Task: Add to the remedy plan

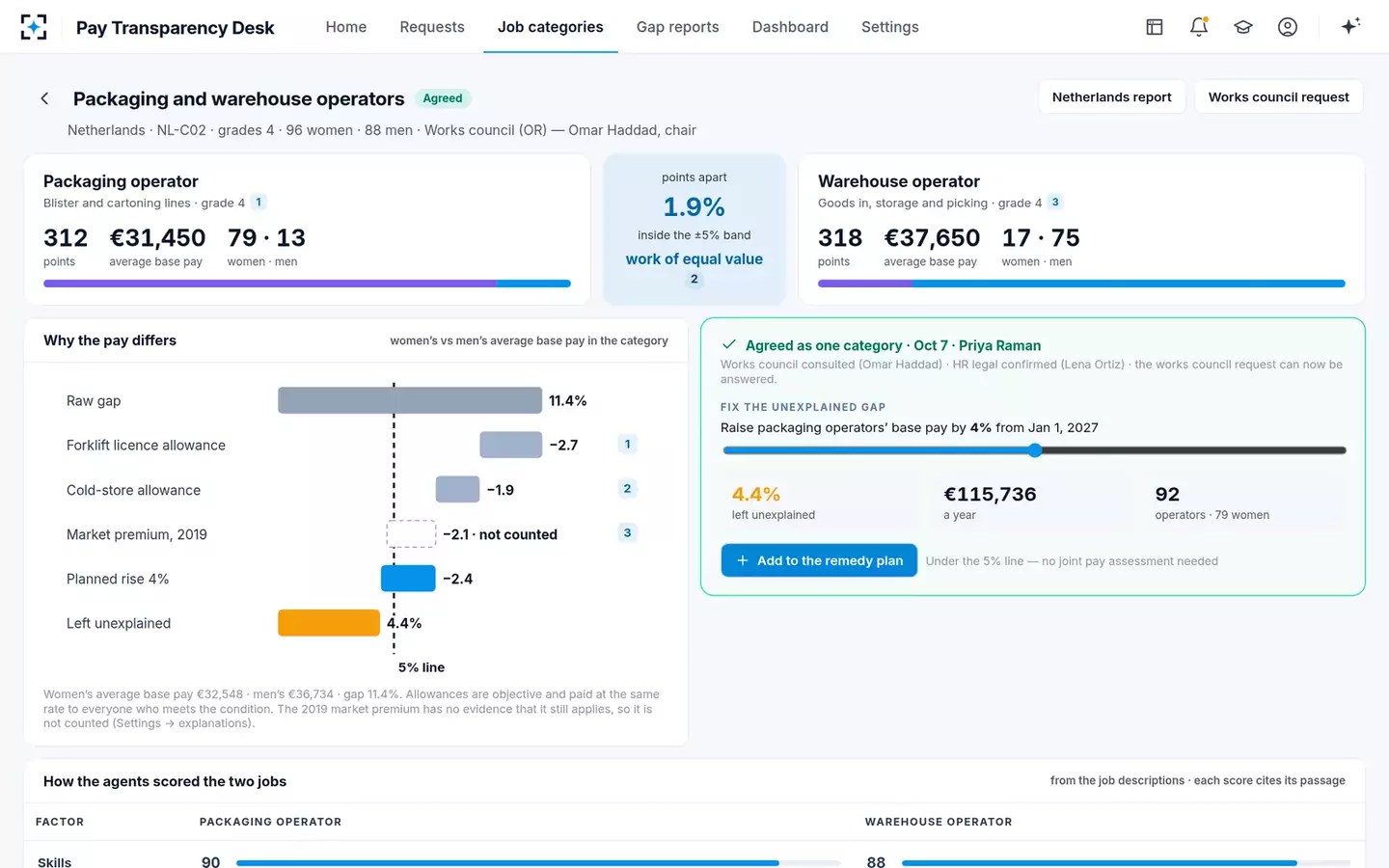Action: [819, 560]
